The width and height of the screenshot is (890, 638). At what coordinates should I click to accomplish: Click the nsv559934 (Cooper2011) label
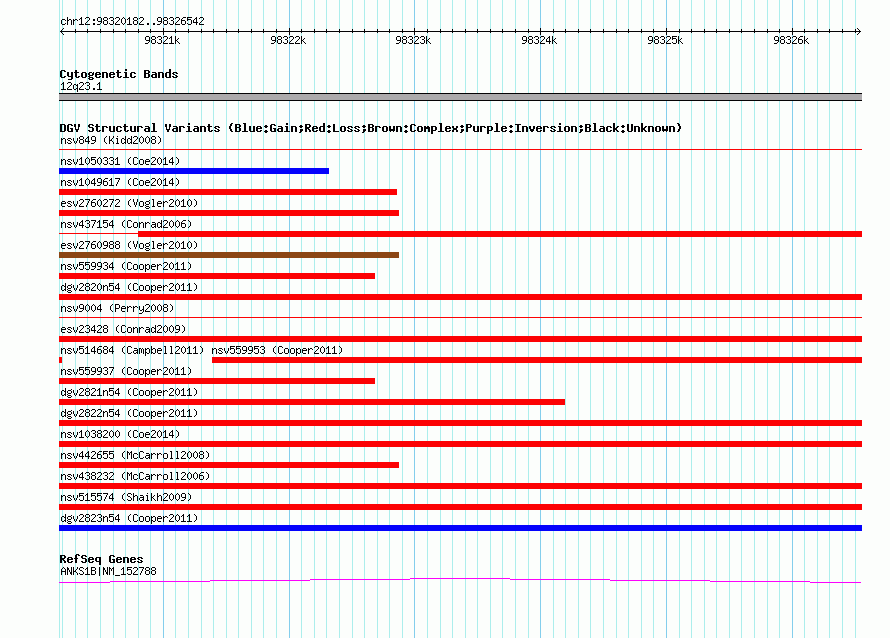click(126, 266)
